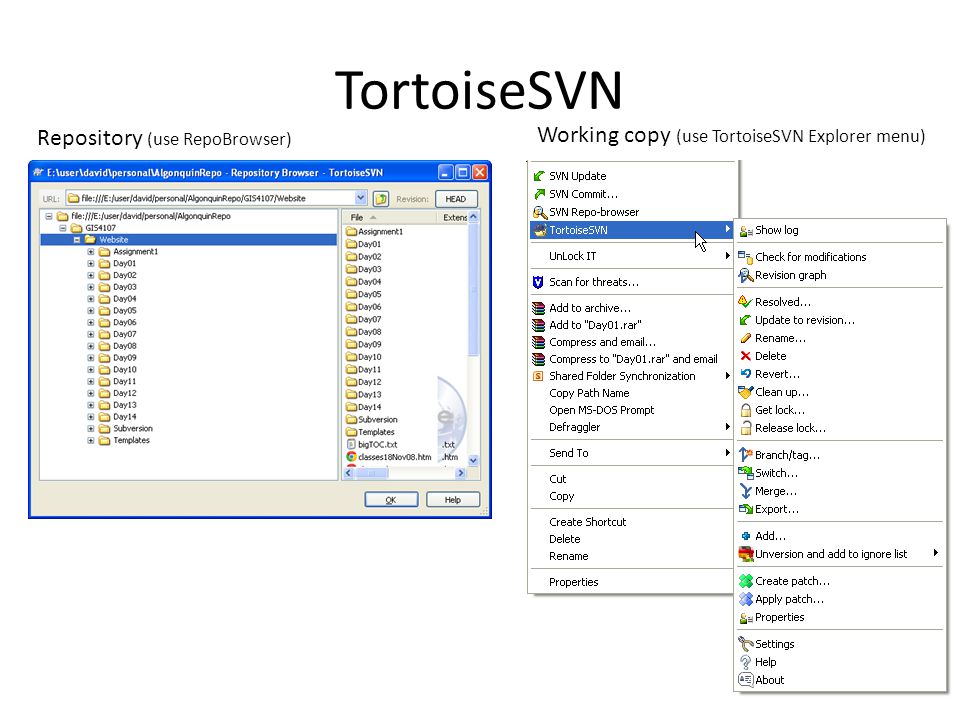Collapse the AlgonquinRepo root tree node
This screenshot has width=960, height=720.
49,216
